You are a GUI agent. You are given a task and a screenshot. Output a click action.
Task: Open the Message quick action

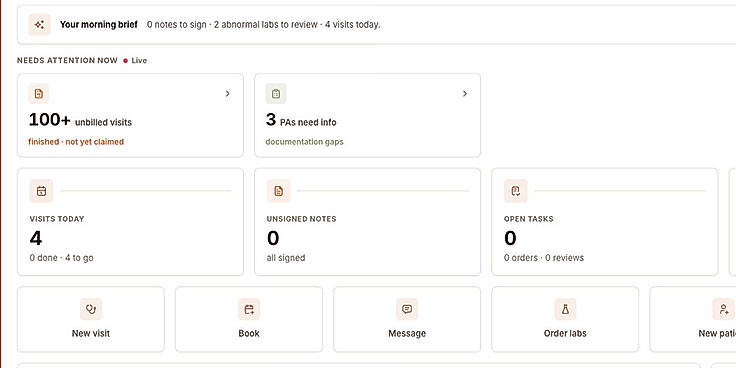[x=407, y=319]
